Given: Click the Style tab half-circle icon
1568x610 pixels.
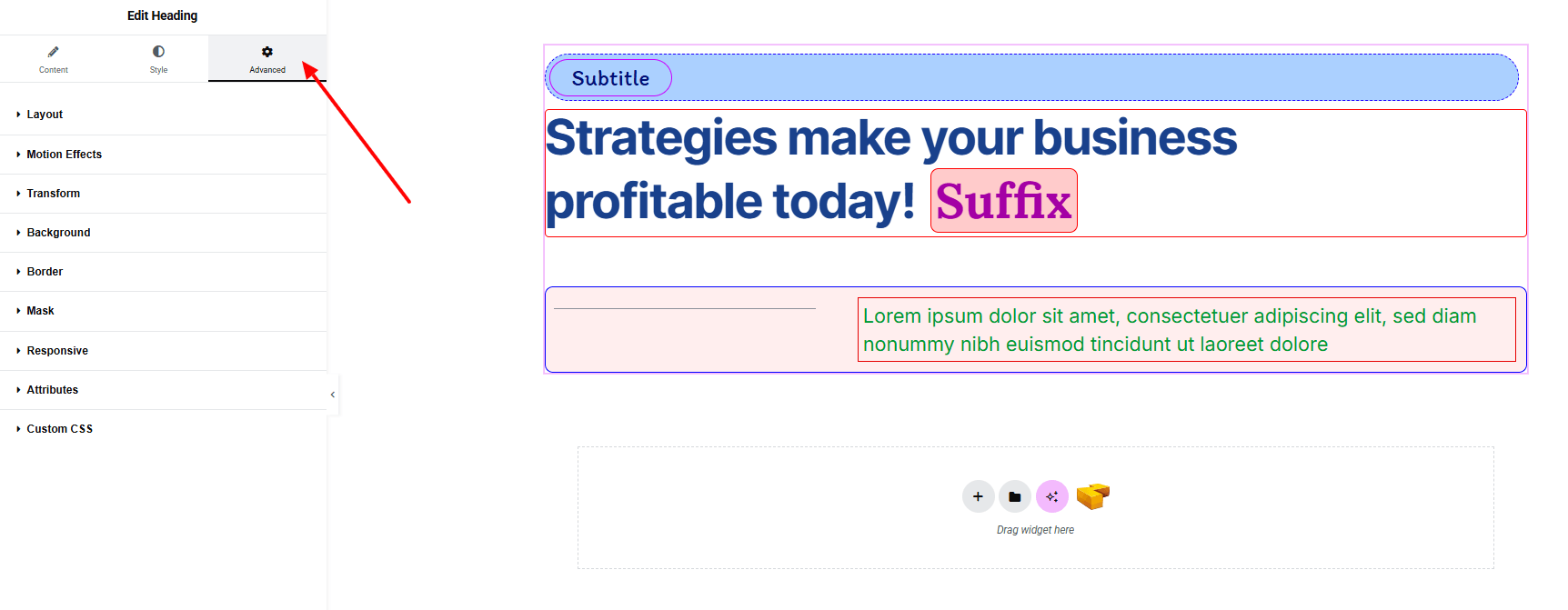Looking at the screenshot, I should pyautogui.click(x=158, y=52).
